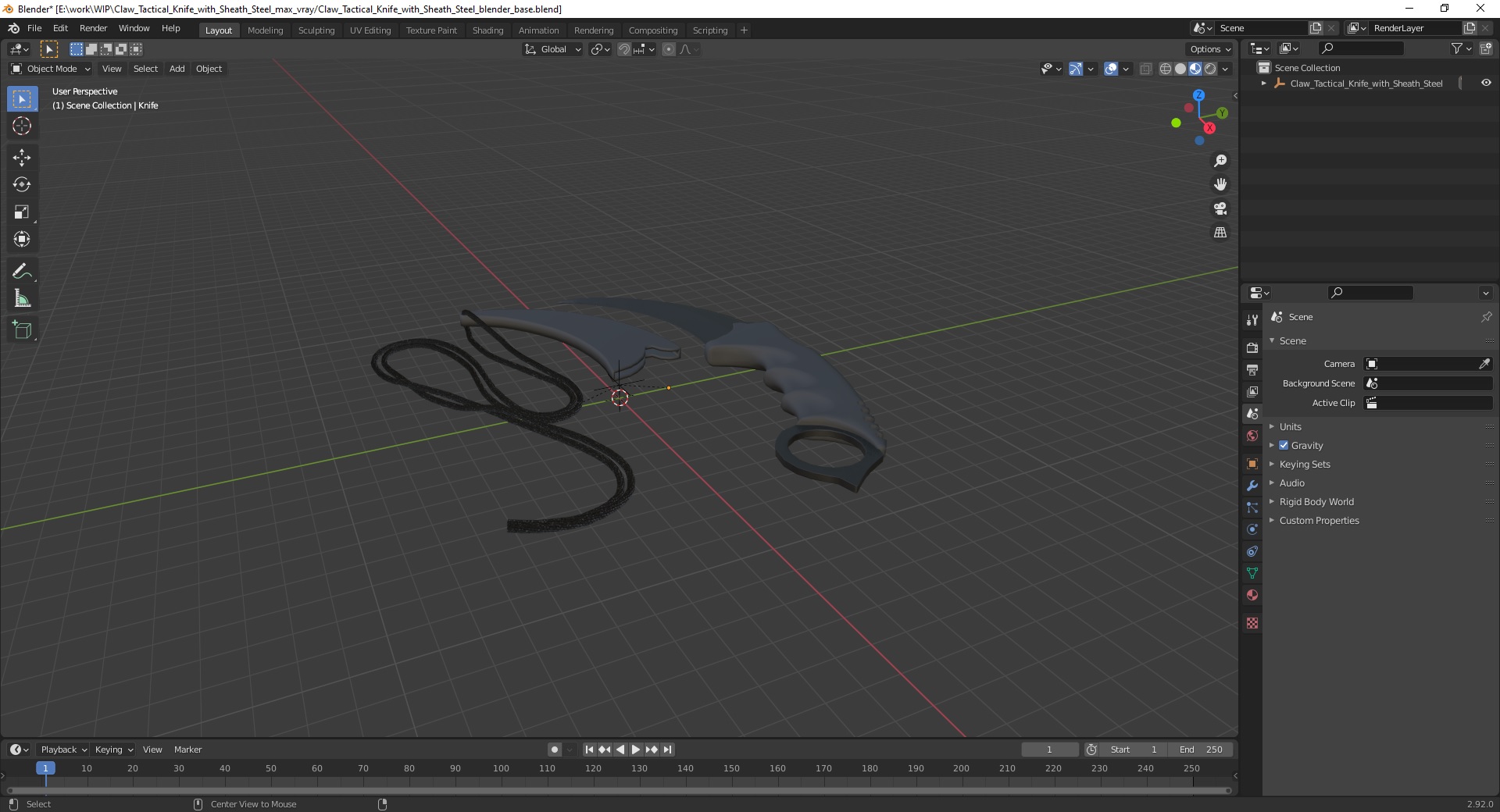The width and height of the screenshot is (1500, 812).
Task: Click the zoom view magnifier icon
Action: tap(1220, 161)
